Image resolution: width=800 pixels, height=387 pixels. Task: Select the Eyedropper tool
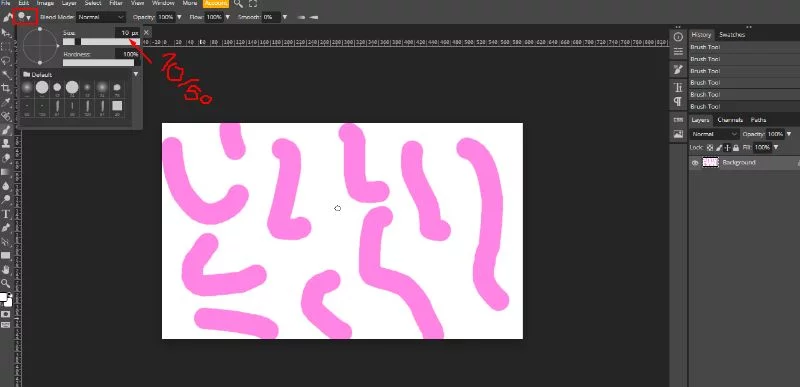pos(6,102)
